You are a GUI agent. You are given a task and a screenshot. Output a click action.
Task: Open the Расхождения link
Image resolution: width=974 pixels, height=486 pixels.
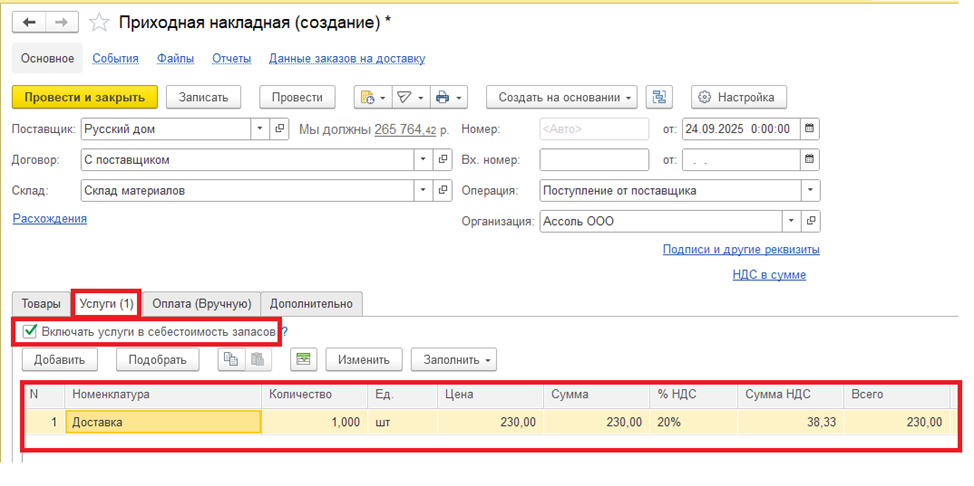pos(50,219)
